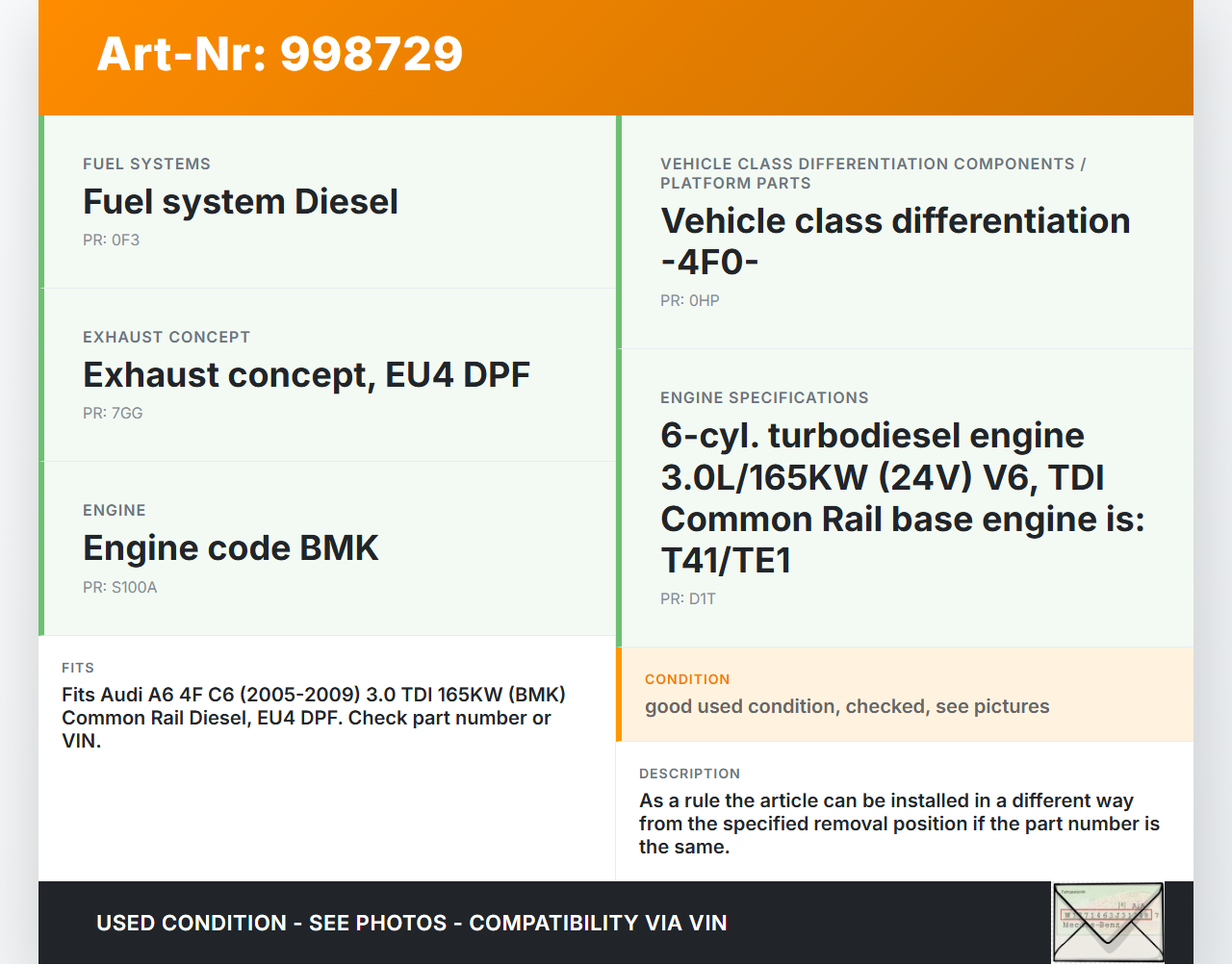The height and width of the screenshot is (965, 1232).
Task: Click the Fits Audi A6 4F C6 compatibility text
Action: click(313, 718)
